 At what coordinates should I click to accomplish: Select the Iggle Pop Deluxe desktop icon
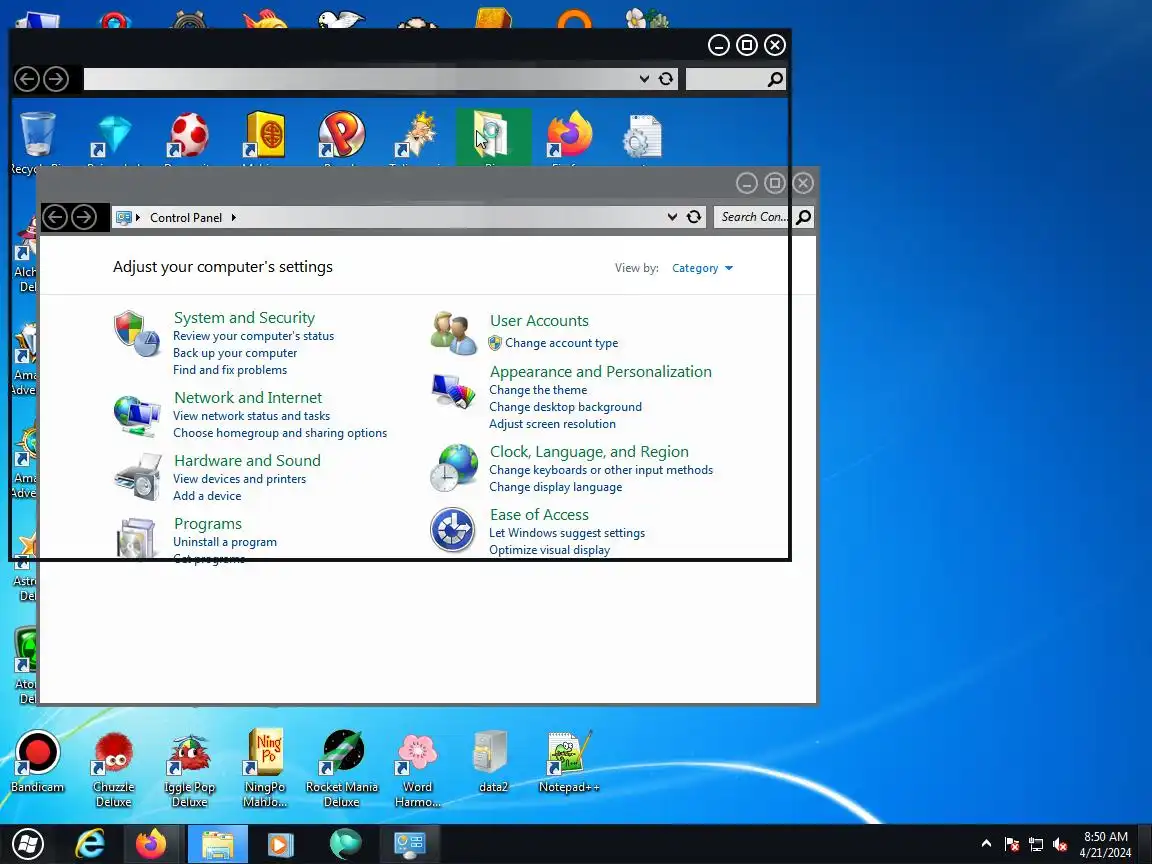(x=190, y=768)
